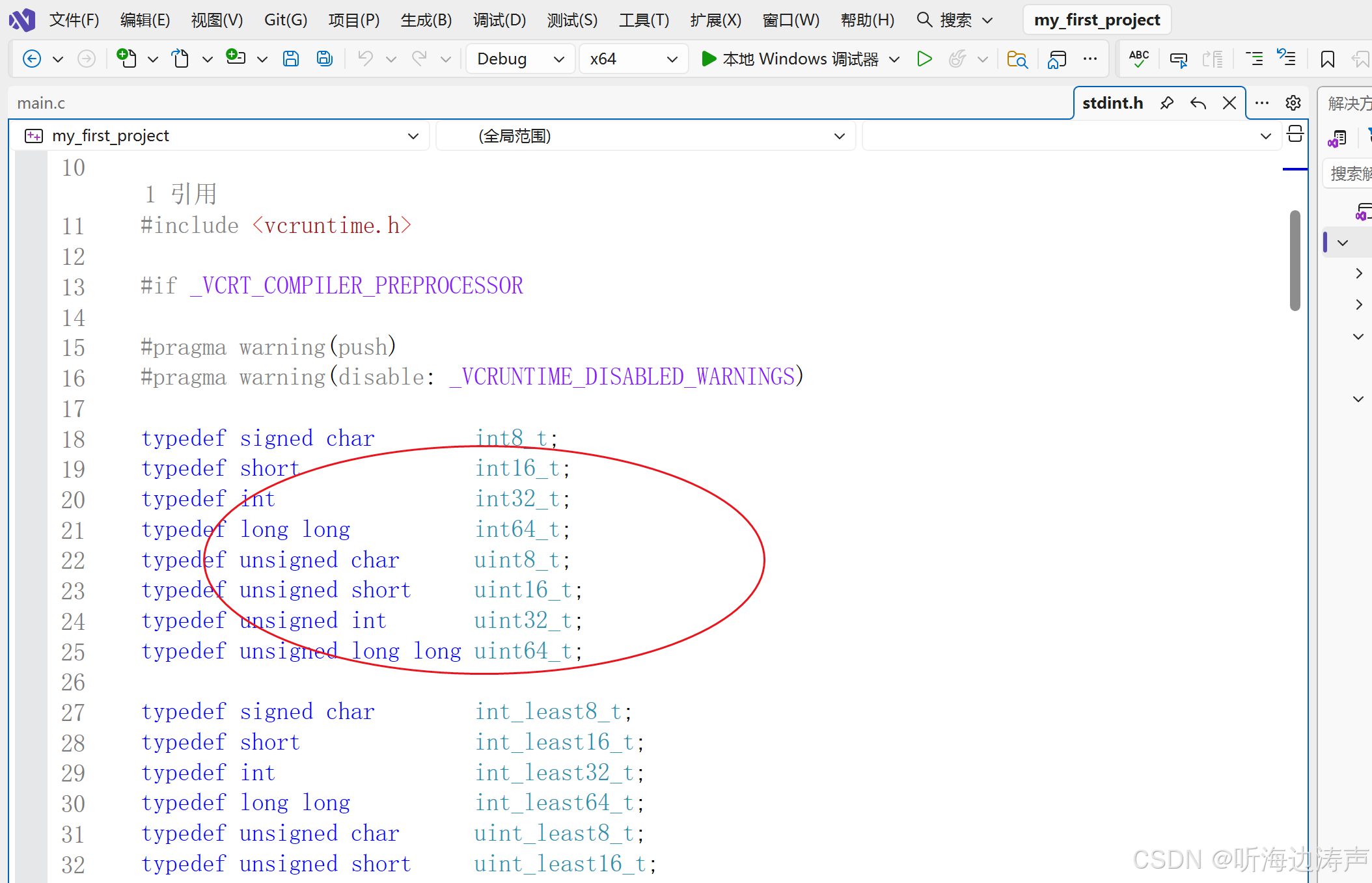Viewport: 1372px width, 883px height.
Task: Open the back navigation history dropdown
Action: 57,59
